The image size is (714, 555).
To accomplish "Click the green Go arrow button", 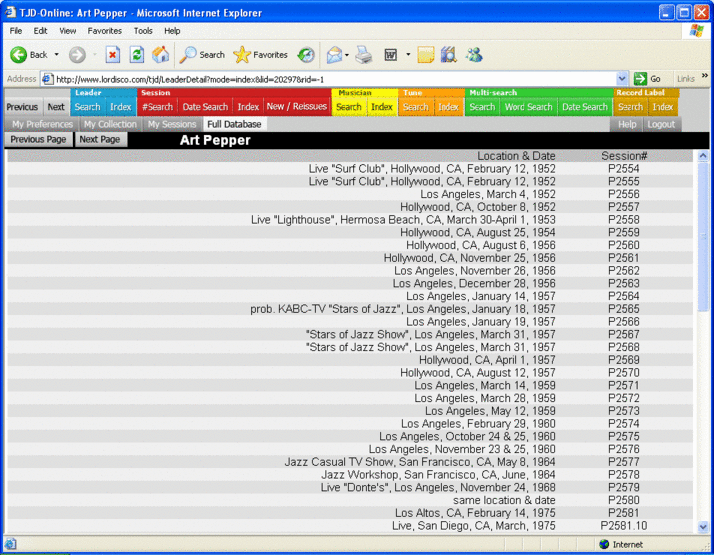I will 640,79.
